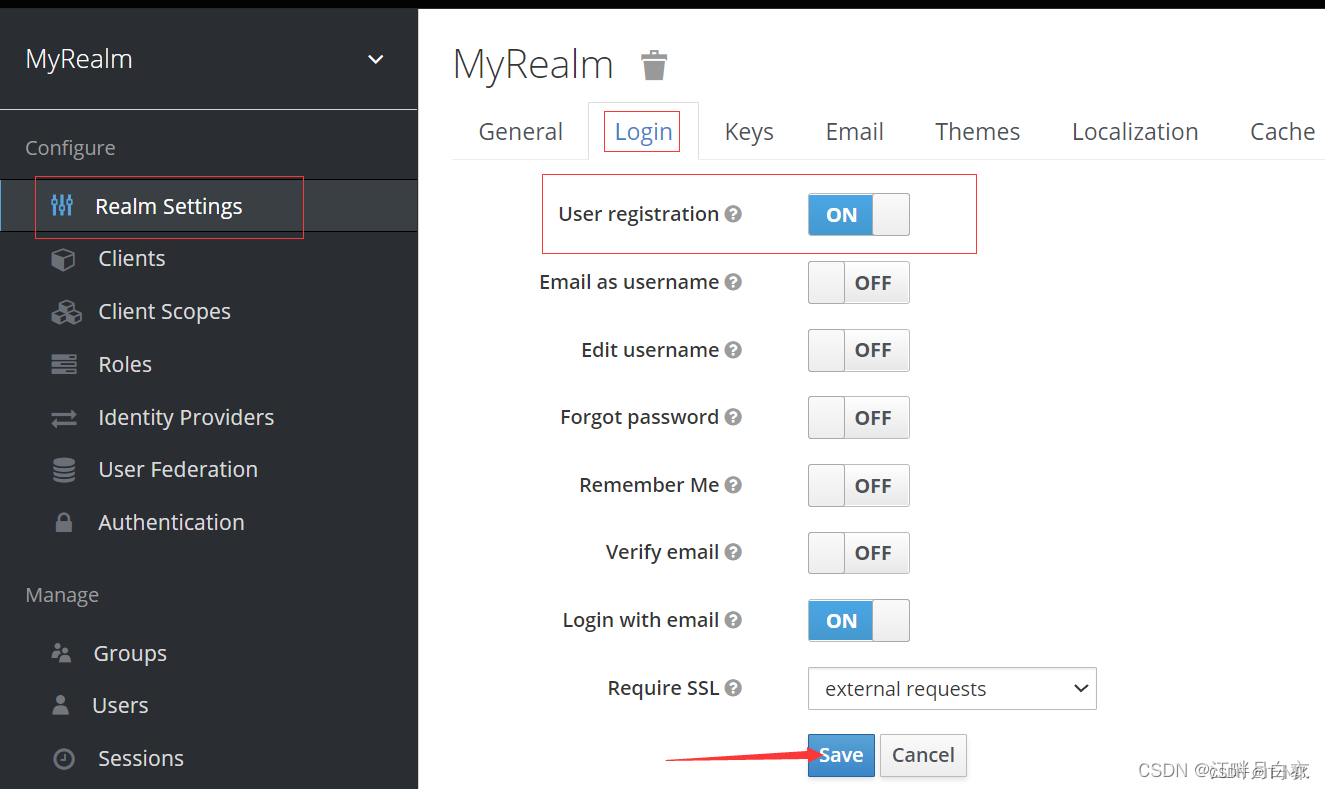The width and height of the screenshot is (1325, 789).
Task: Show help for Remember Me
Action: click(x=733, y=485)
